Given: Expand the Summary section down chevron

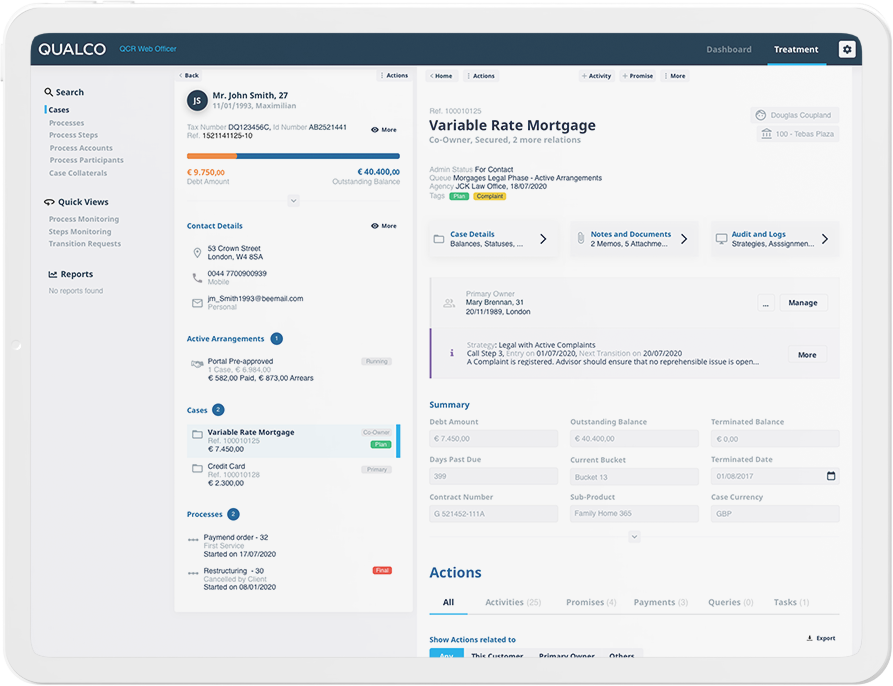Looking at the screenshot, I should pyautogui.click(x=634, y=537).
